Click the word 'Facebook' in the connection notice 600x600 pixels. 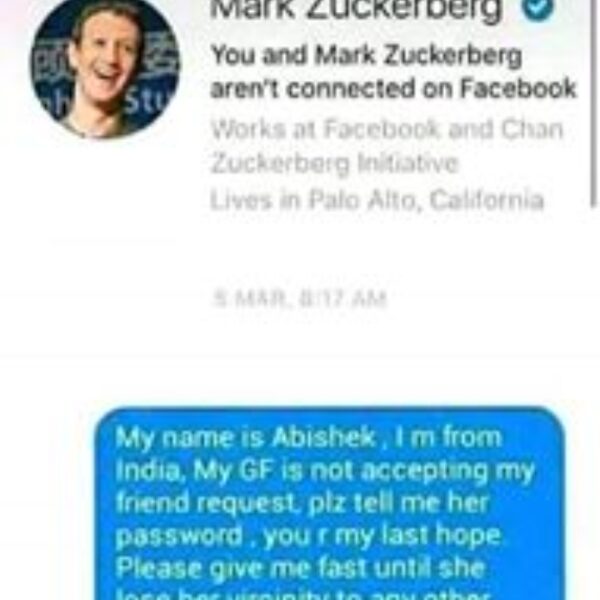[x=518, y=88]
